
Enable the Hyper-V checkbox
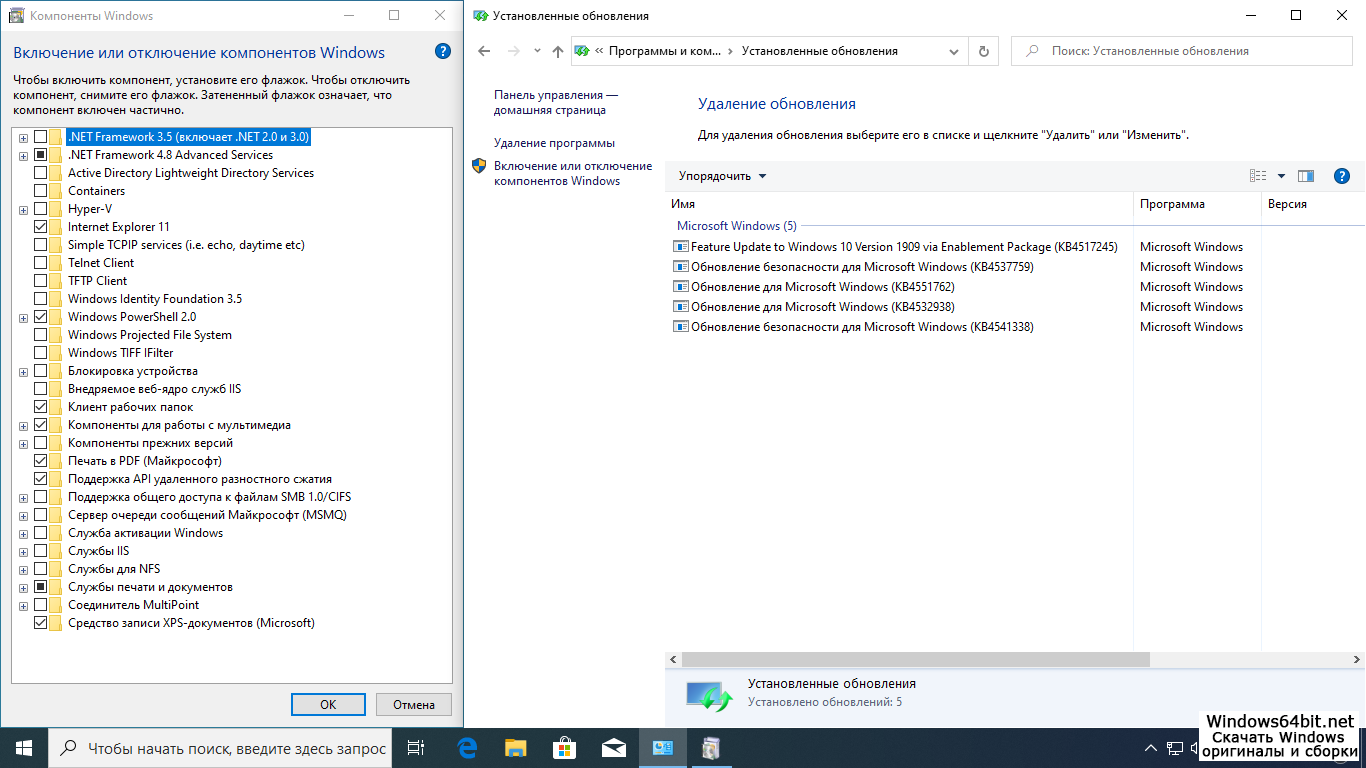point(41,209)
